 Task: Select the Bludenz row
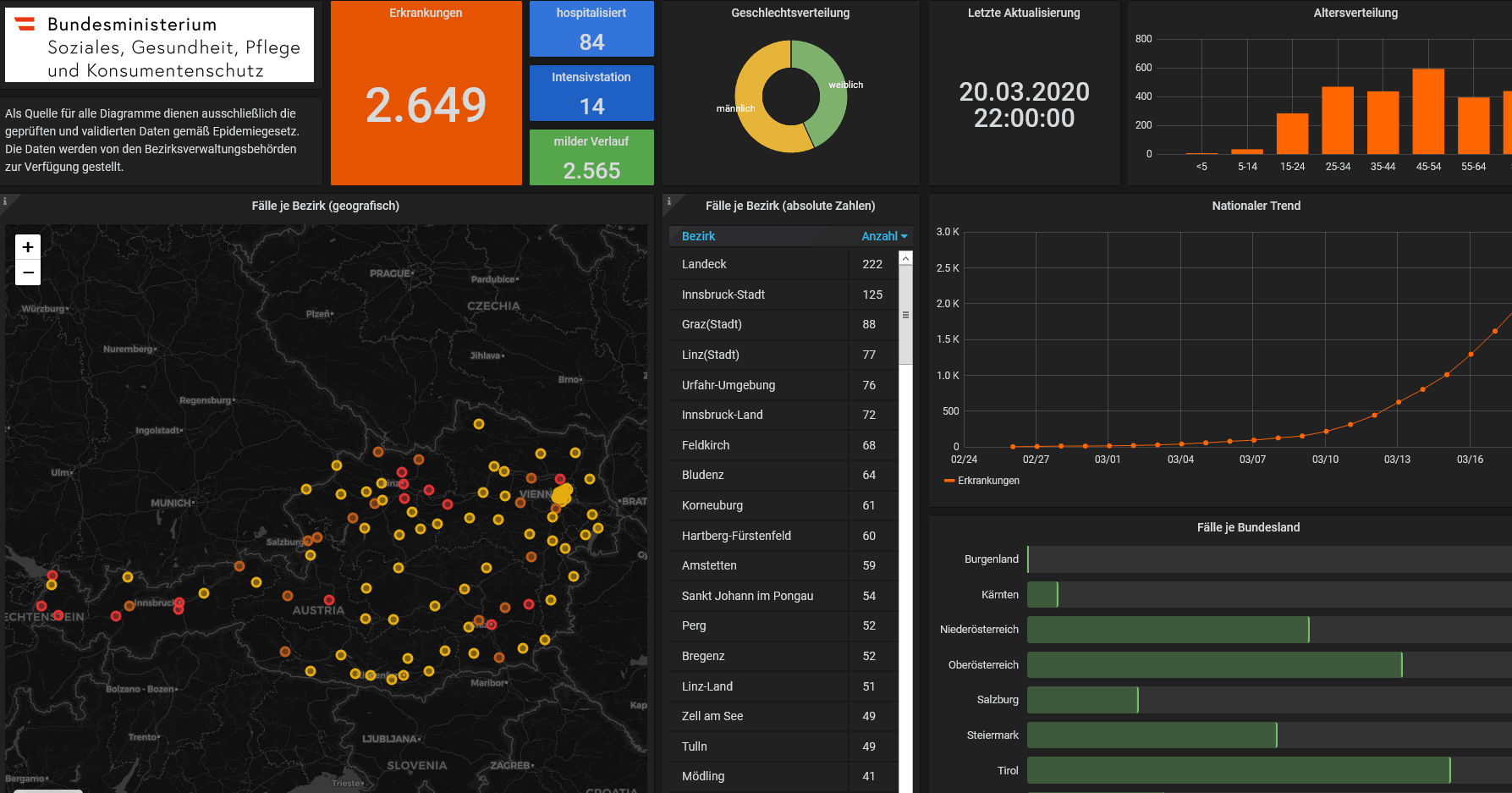point(783,475)
